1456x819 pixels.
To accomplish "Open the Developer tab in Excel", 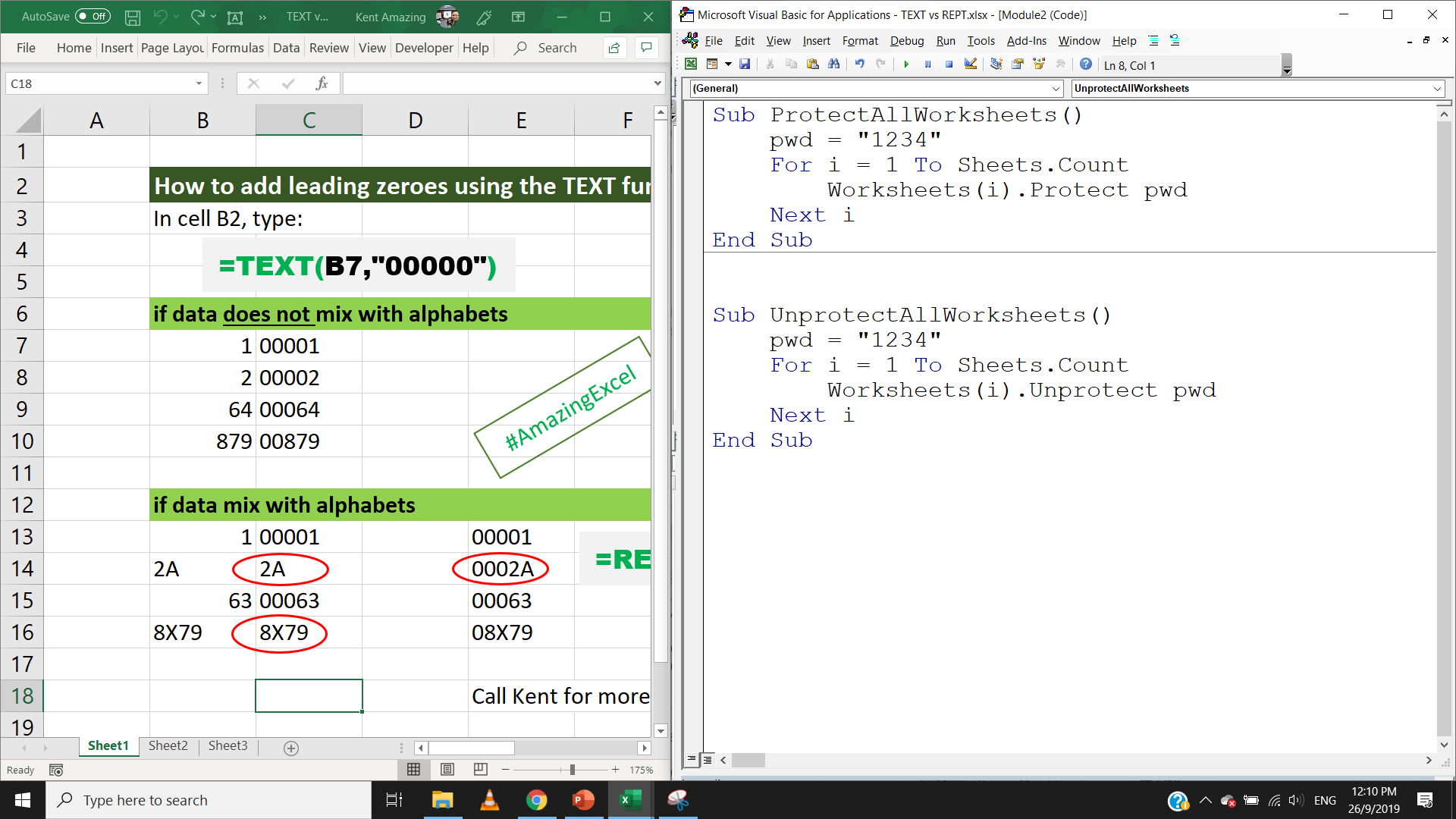I will (424, 48).
